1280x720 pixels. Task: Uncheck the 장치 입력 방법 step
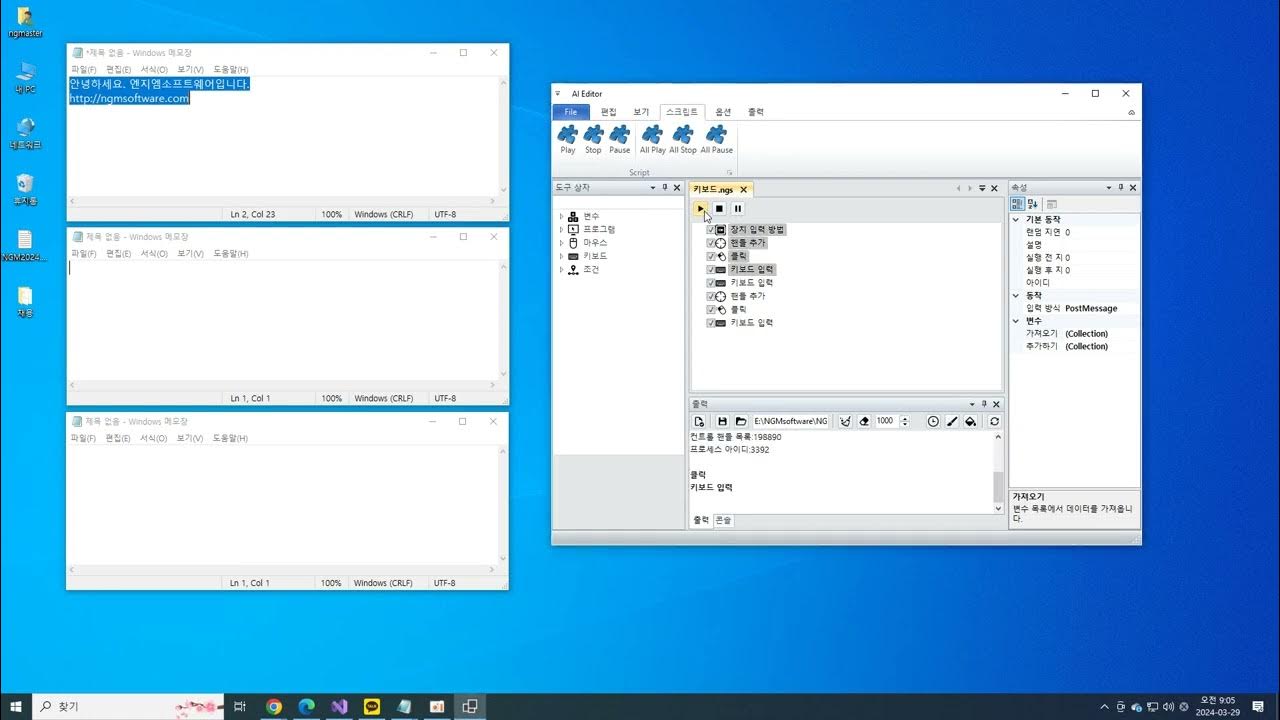point(711,230)
